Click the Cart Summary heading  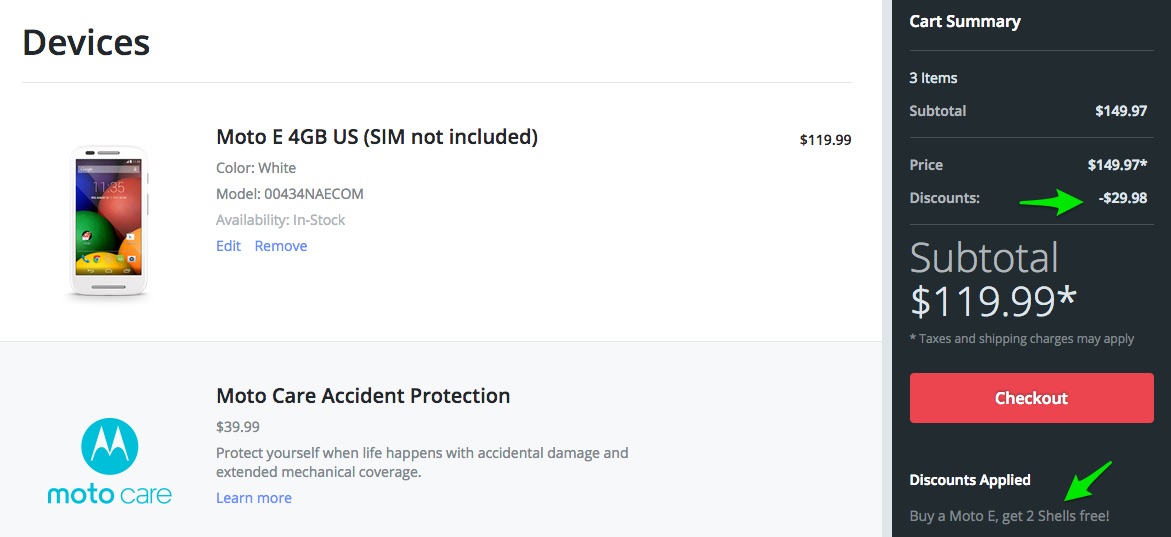tap(964, 21)
